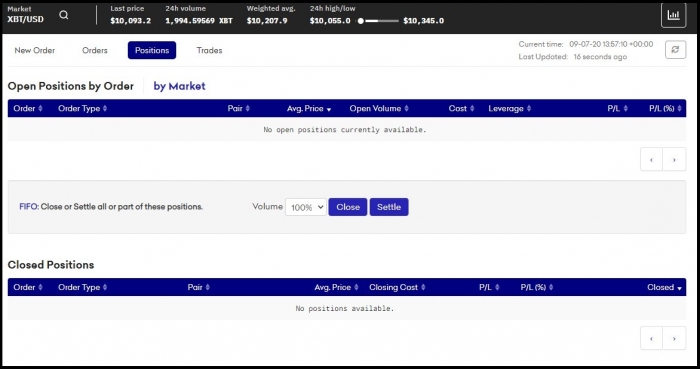Viewport: 700px width, 369px height.
Task: Sort closed positions by P/L column
Action: [489, 287]
